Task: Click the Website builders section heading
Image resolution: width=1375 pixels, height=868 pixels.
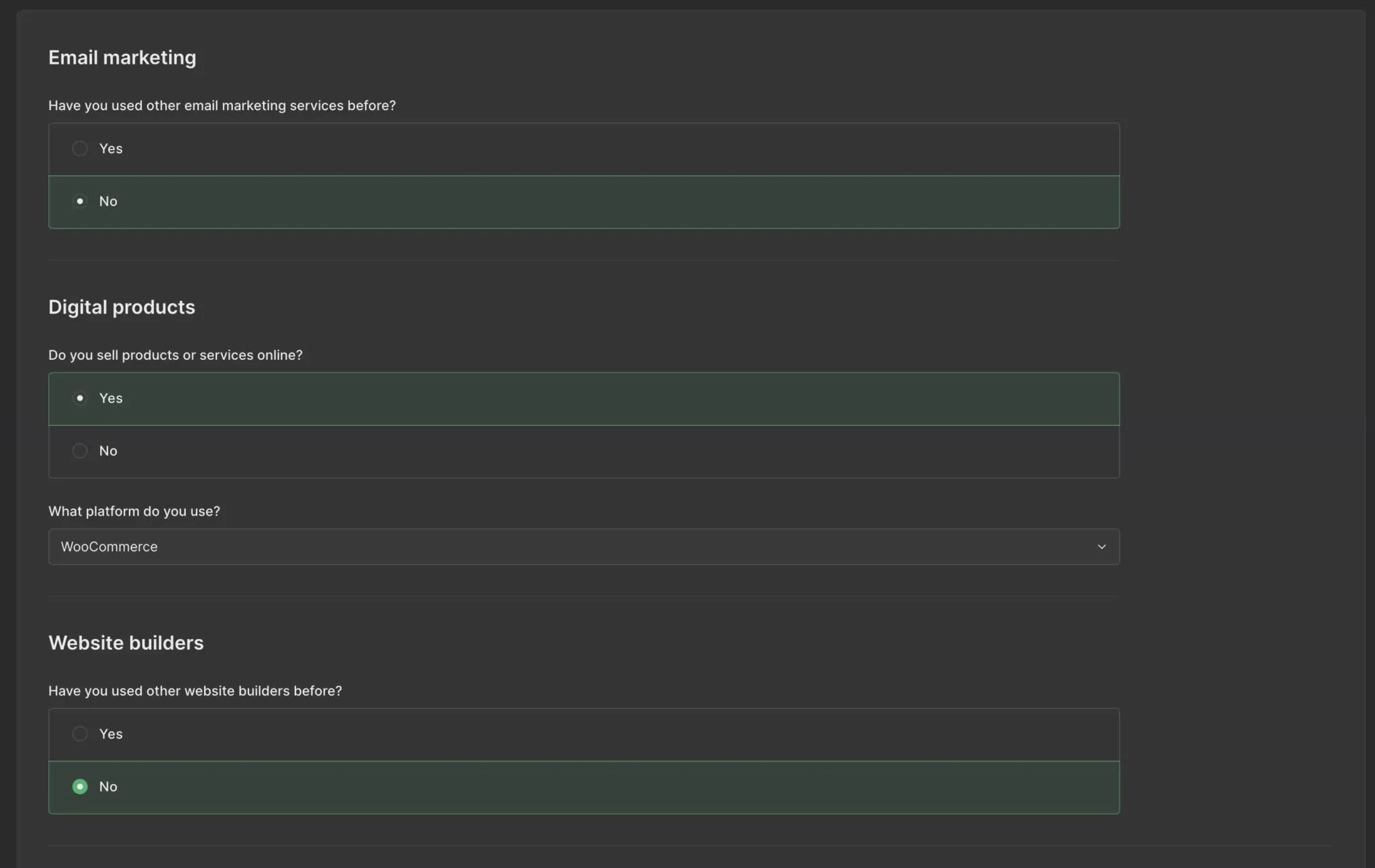Action: (x=126, y=643)
